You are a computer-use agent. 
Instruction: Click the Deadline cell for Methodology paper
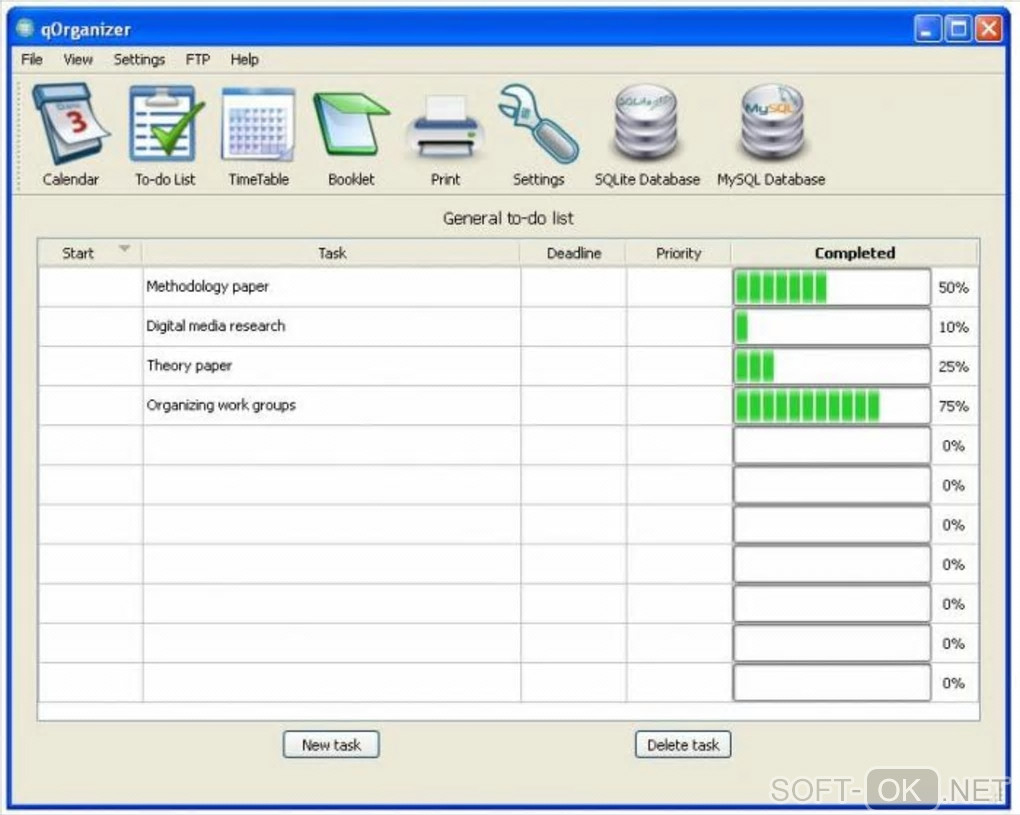pyautogui.click(x=574, y=287)
